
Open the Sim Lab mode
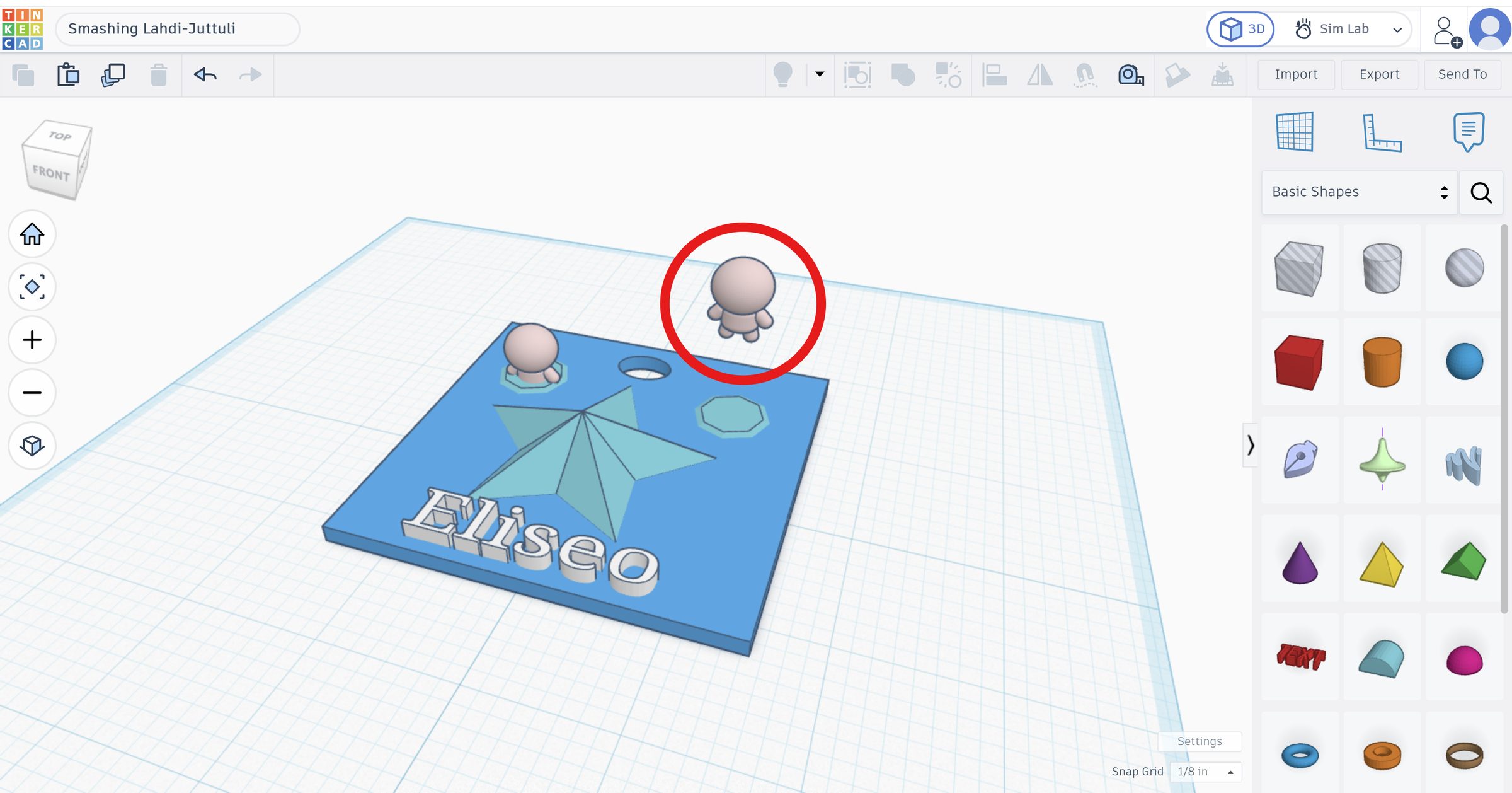click(x=1332, y=29)
